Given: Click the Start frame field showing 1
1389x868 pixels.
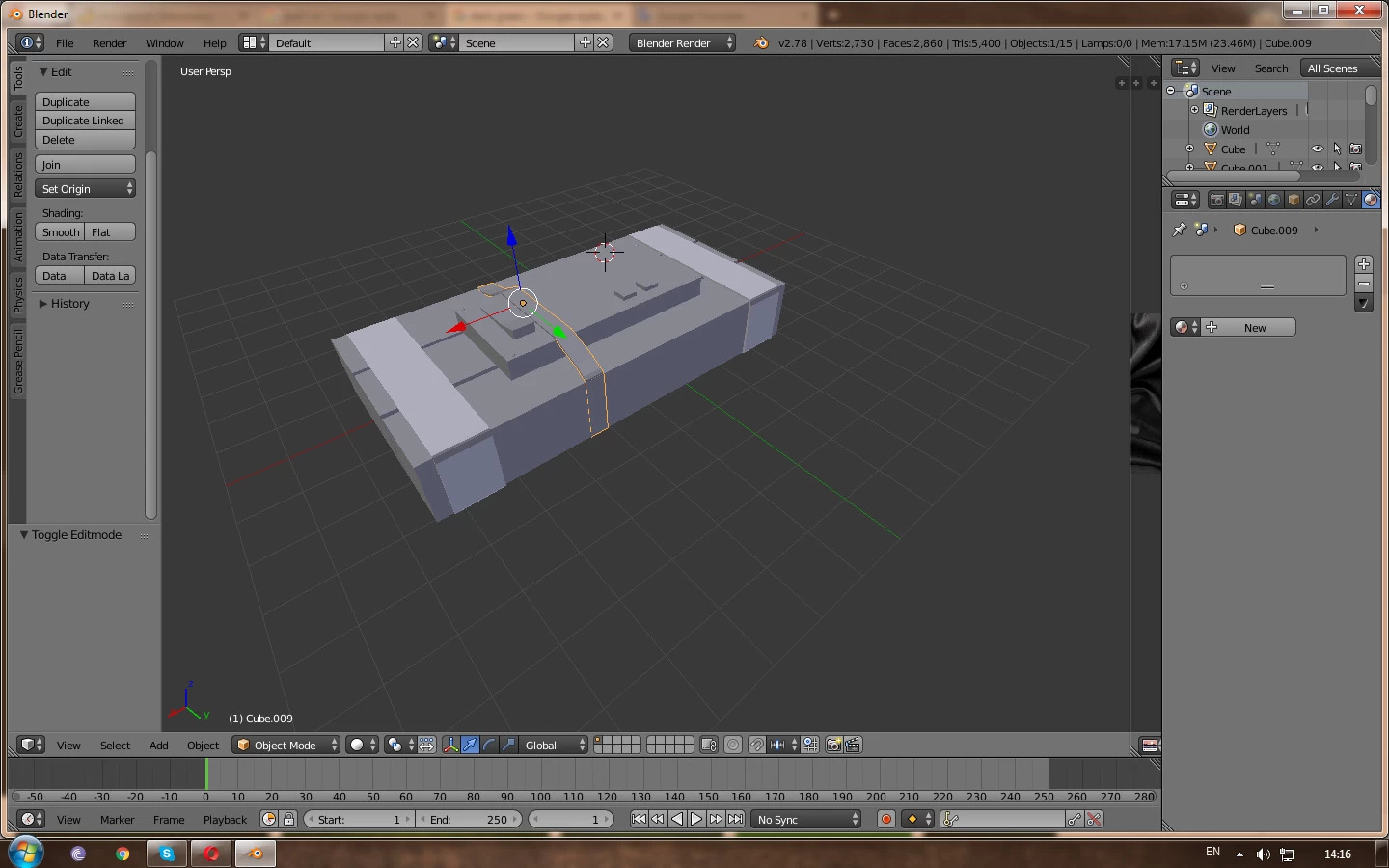Looking at the screenshot, I should [360, 819].
